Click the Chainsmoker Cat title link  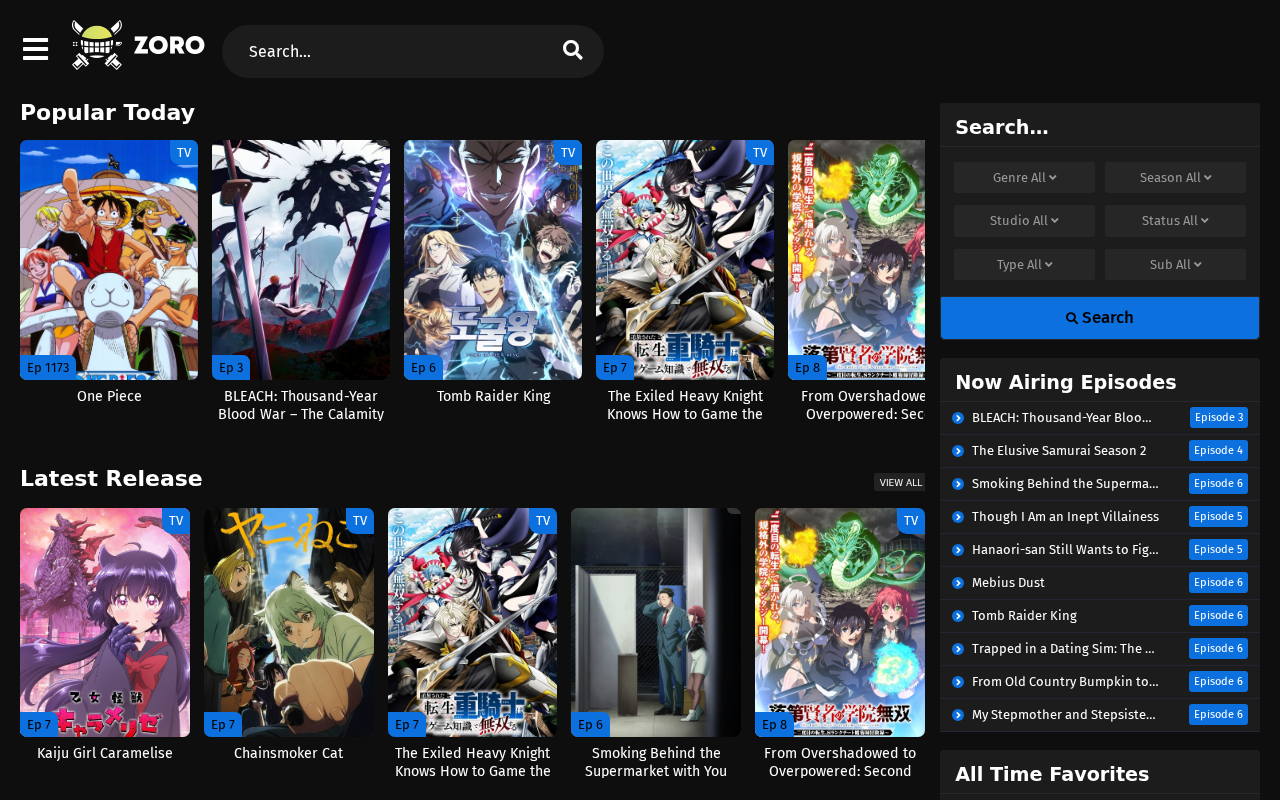(x=289, y=754)
